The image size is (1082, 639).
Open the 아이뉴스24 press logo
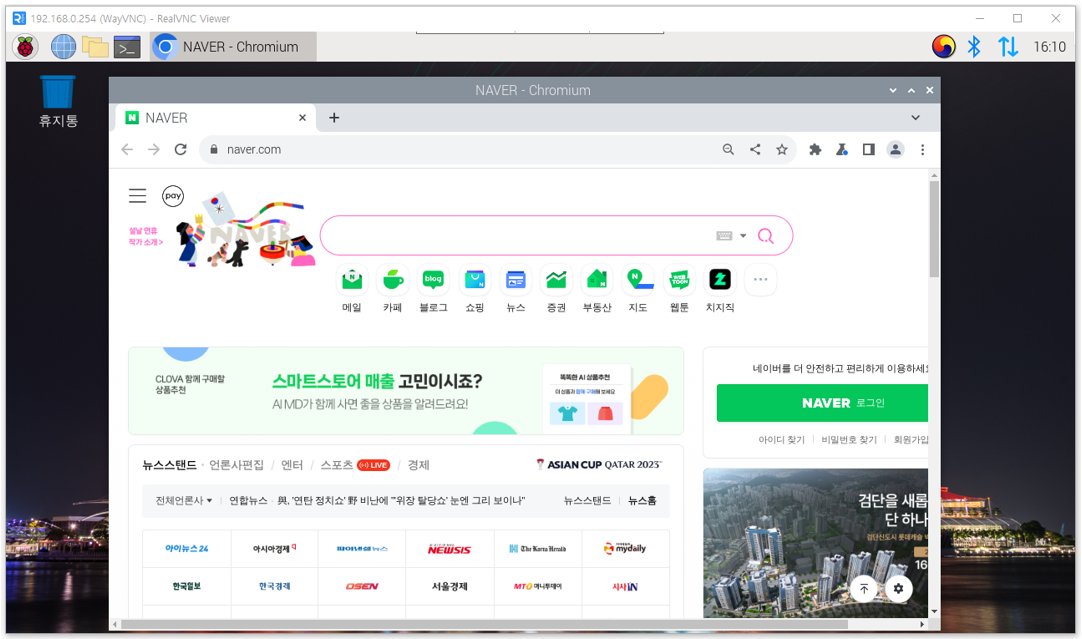pos(186,549)
